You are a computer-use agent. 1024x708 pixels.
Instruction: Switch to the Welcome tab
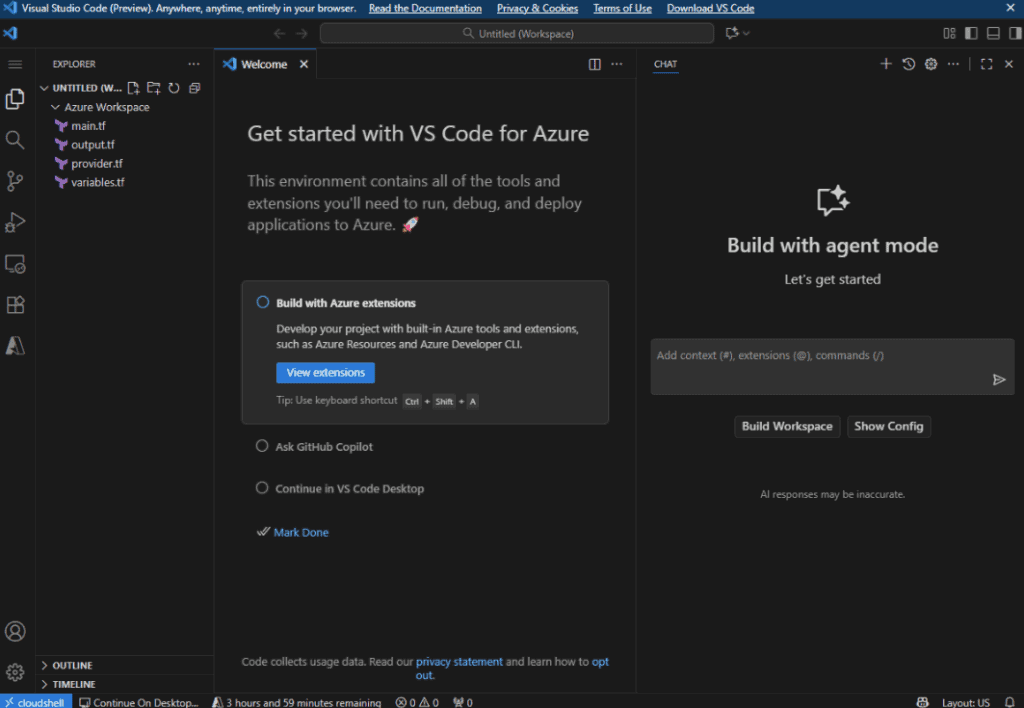264,64
